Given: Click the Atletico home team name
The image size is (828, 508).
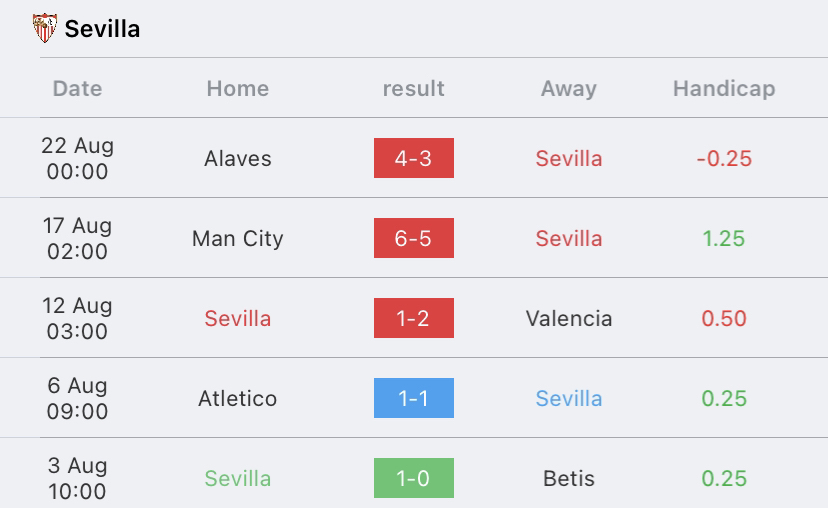Looking at the screenshot, I should 238,398.
